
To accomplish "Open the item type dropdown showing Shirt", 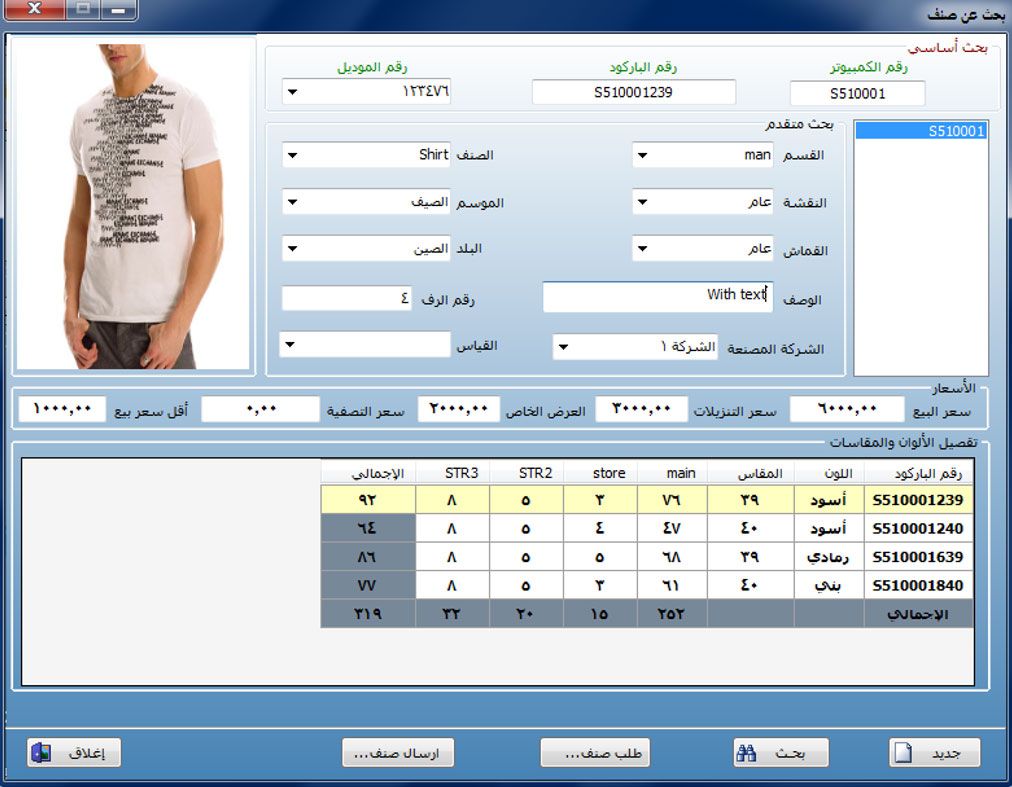I will 291,156.
